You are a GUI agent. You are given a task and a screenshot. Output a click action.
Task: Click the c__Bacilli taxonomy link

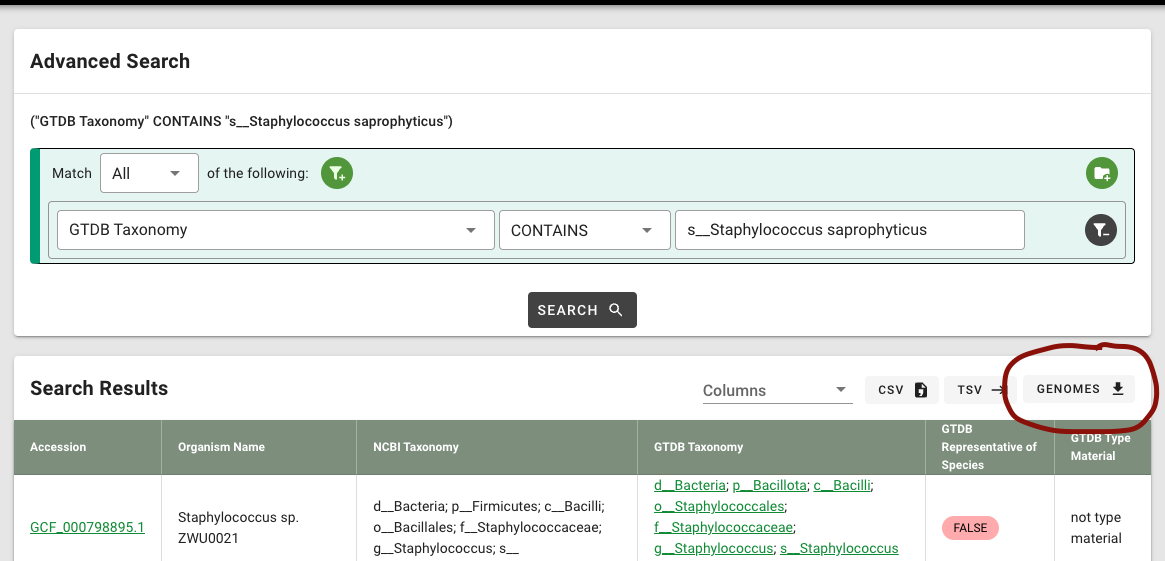click(842, 485)
